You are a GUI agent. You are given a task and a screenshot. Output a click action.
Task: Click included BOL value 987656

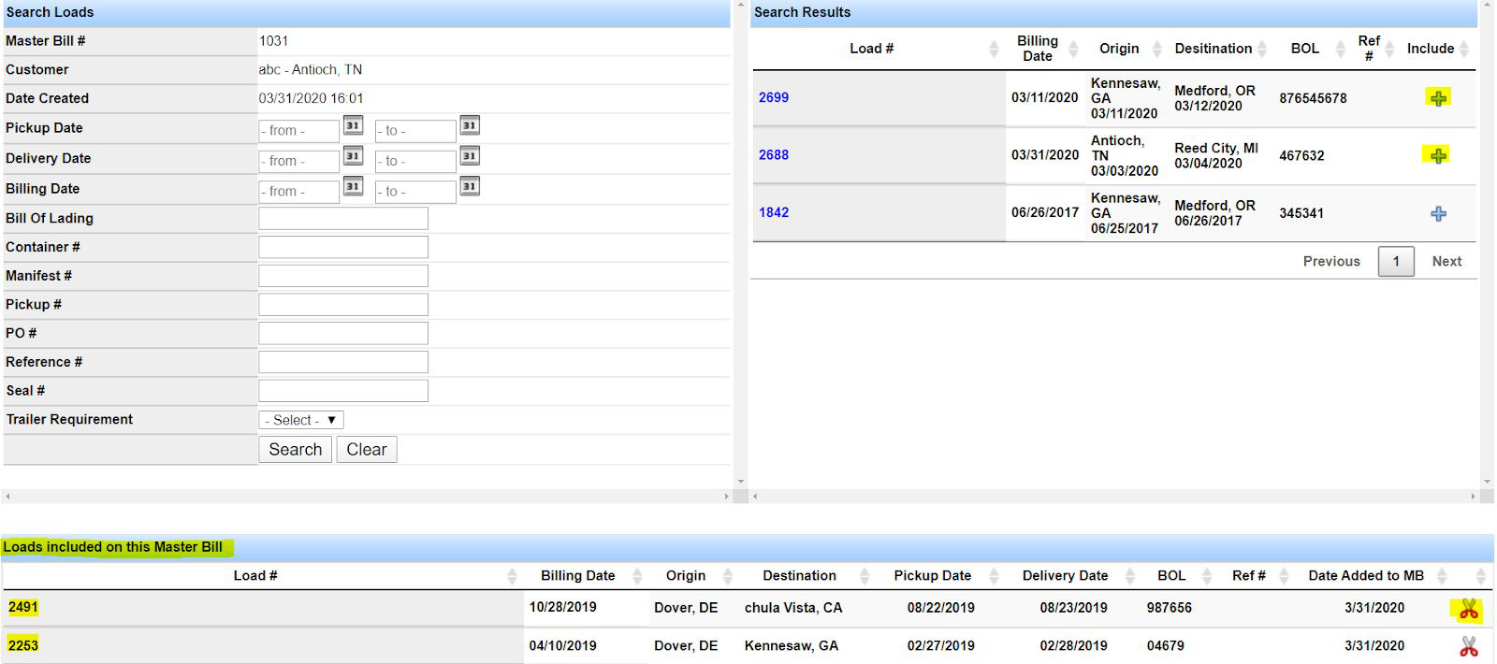click(1169, 607)
